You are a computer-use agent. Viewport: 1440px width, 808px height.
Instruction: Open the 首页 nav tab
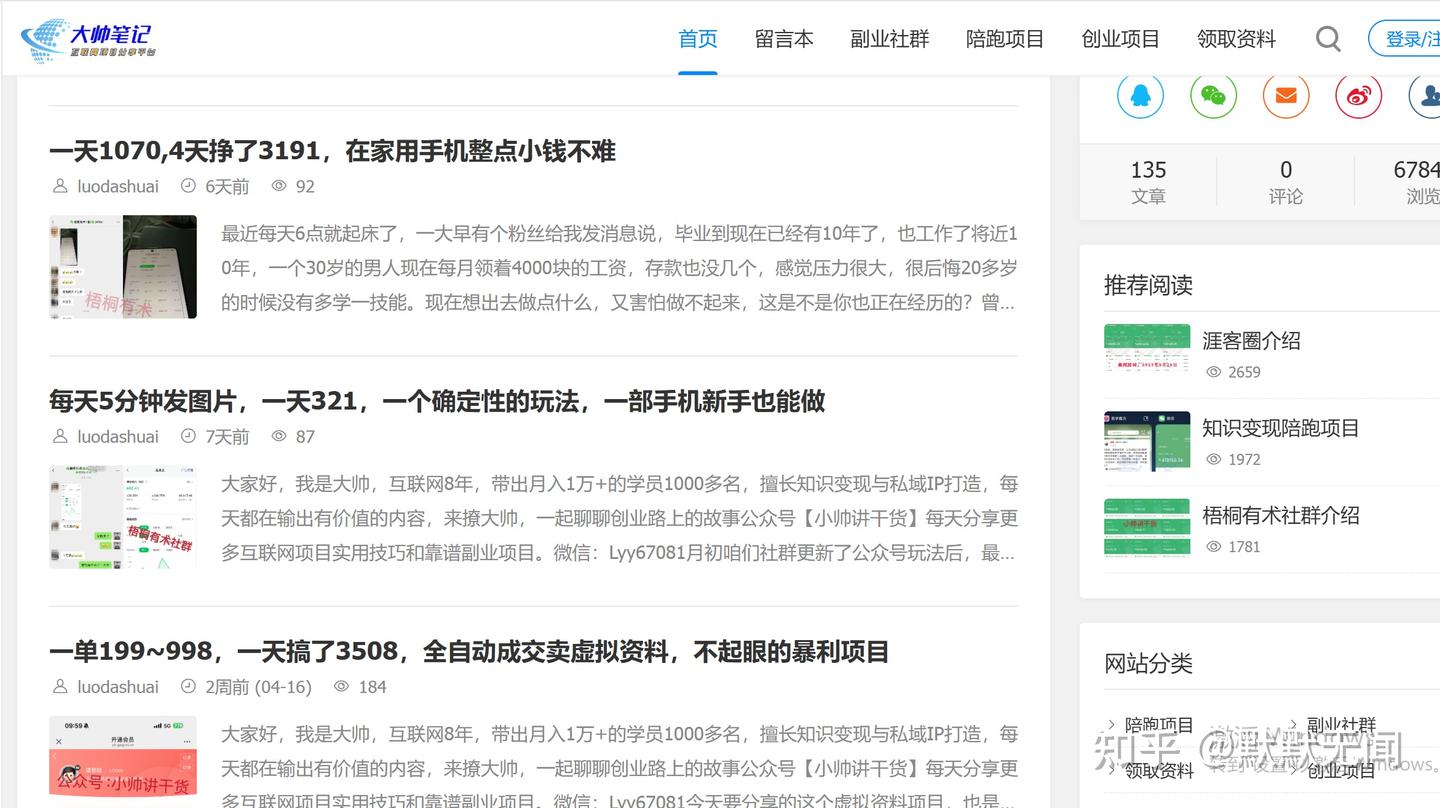698,39
